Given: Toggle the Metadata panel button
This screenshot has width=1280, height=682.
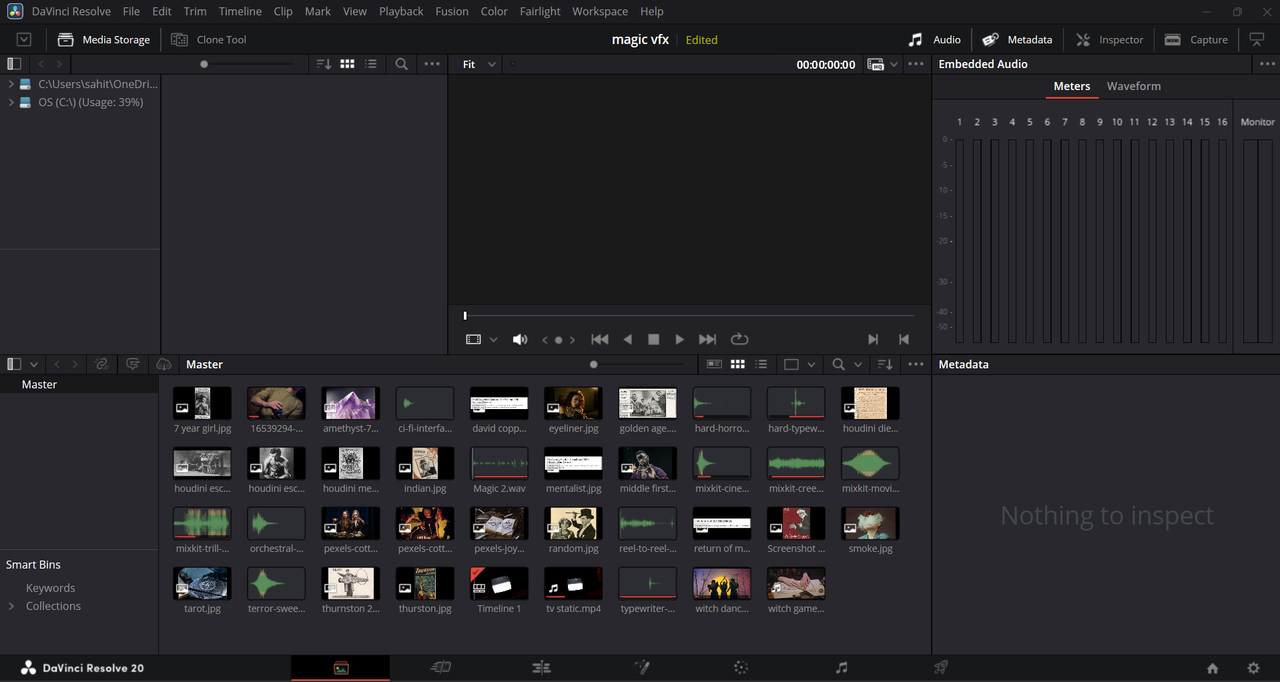Looking at the screenshot, I should (1018, 40).
